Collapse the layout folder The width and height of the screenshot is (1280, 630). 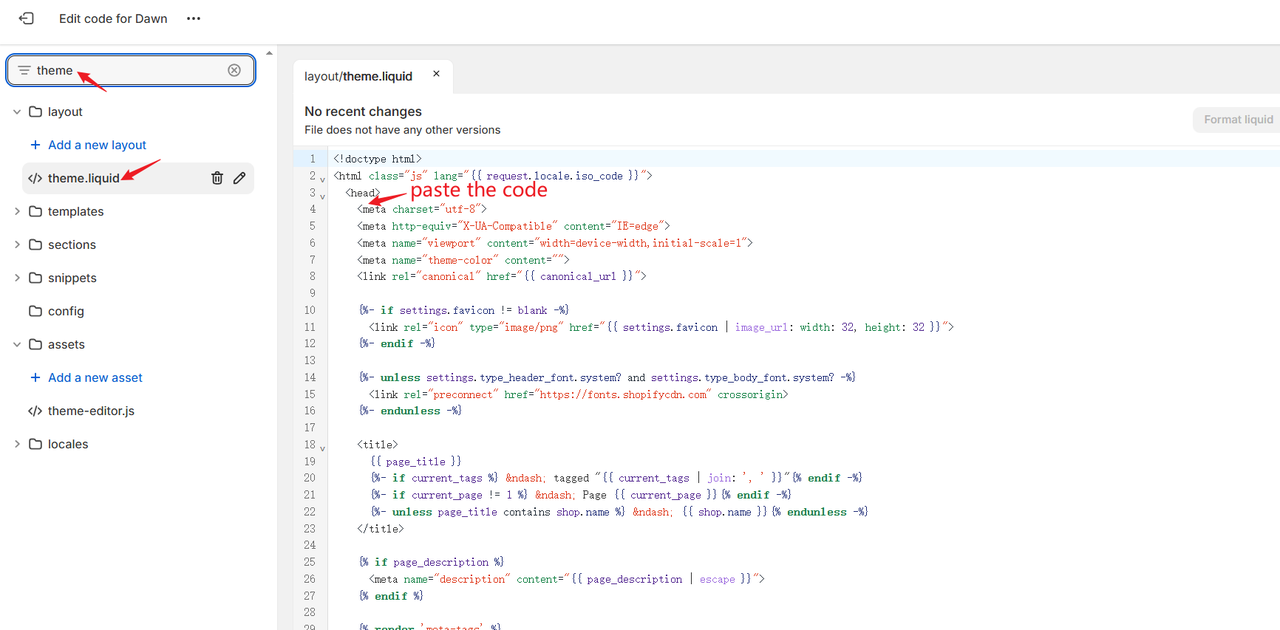coord(17,112)
